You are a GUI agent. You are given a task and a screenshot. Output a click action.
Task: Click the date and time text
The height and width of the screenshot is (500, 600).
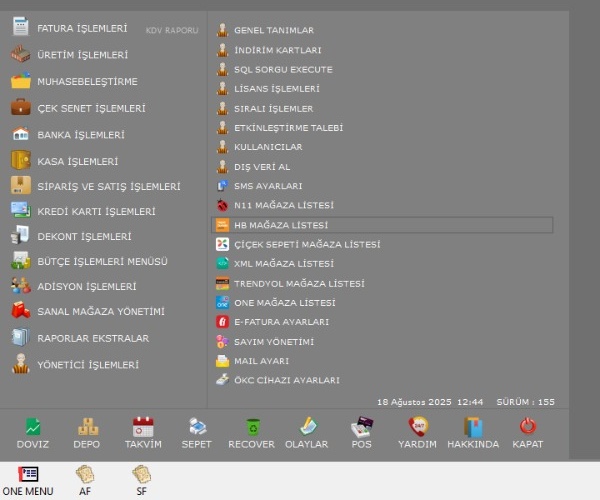coord(430,402)
